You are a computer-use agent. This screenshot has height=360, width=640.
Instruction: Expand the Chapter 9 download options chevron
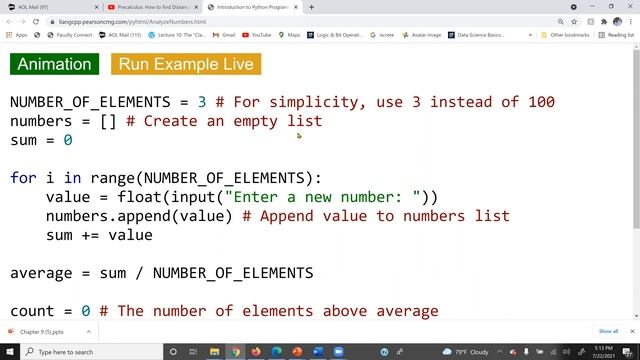(89, 332)
